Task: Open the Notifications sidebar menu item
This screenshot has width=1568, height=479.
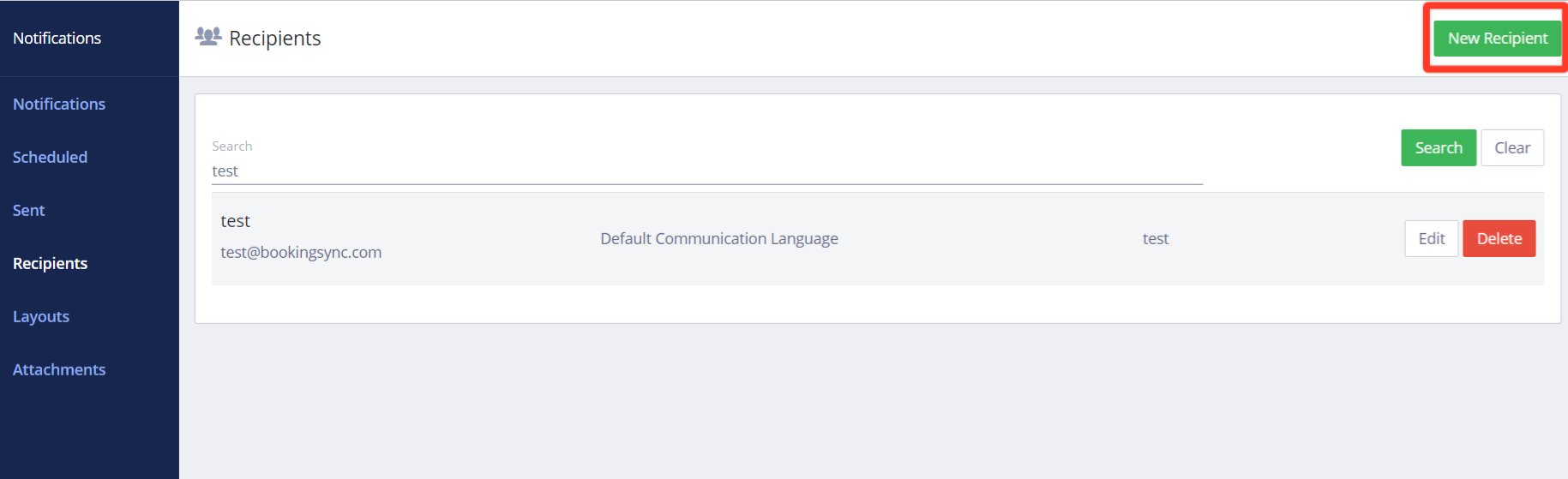Action: (59, 104)
